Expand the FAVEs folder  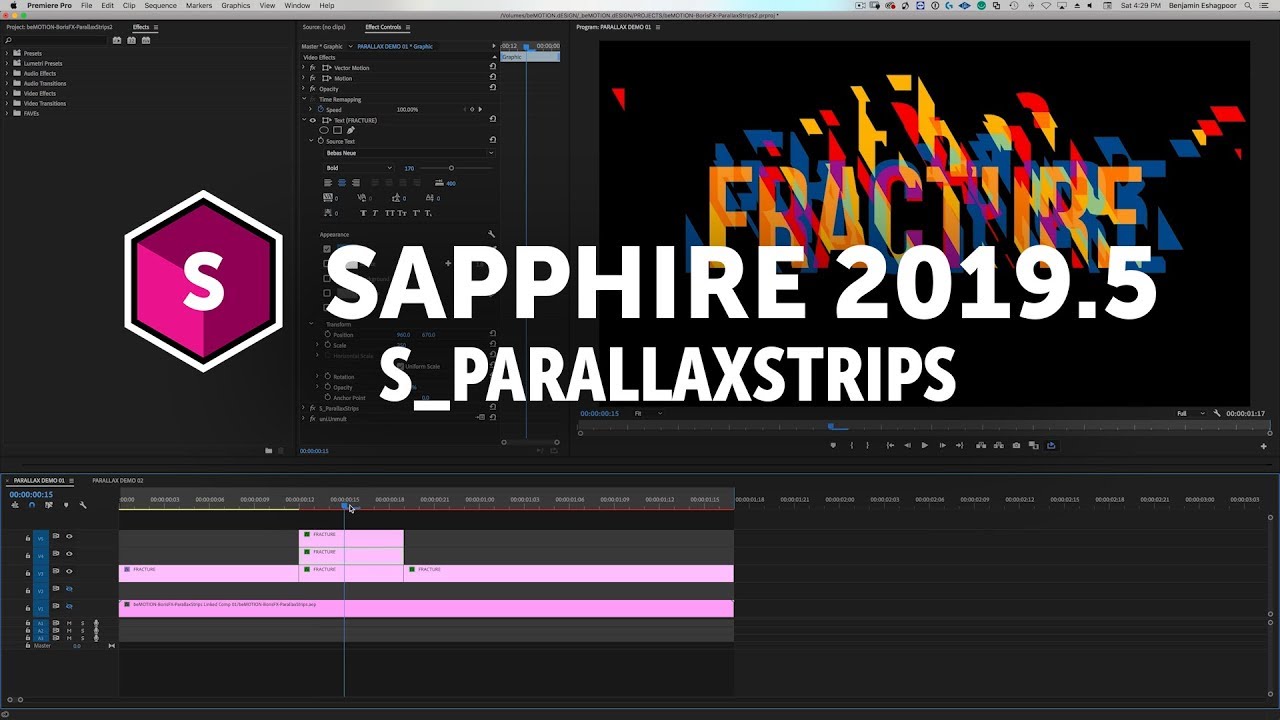pos(6,113)
